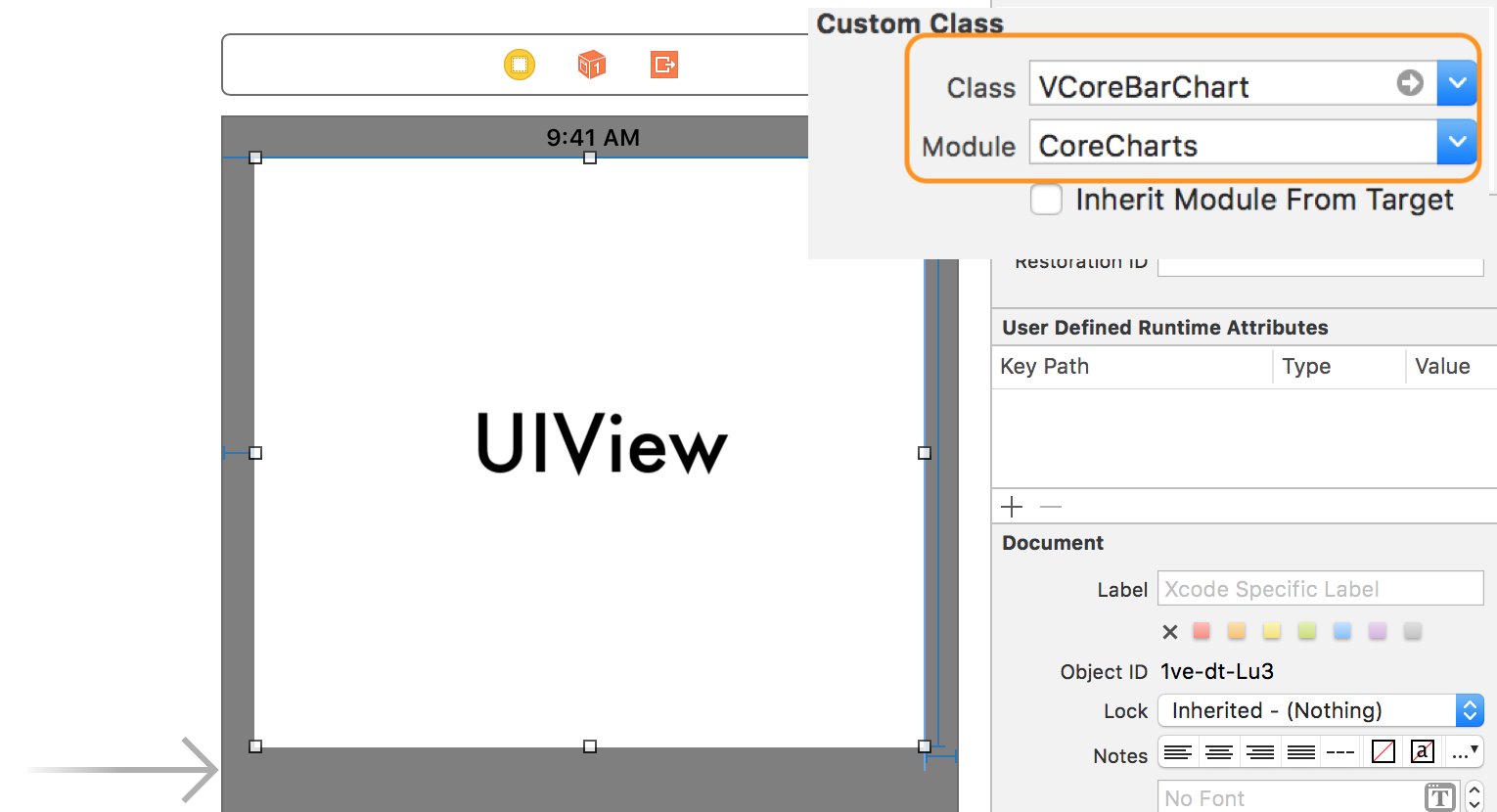Viewport: 1497px width, 812px height.
Task: Select the orange First Responder cube icon
Action: click(592, 65)
